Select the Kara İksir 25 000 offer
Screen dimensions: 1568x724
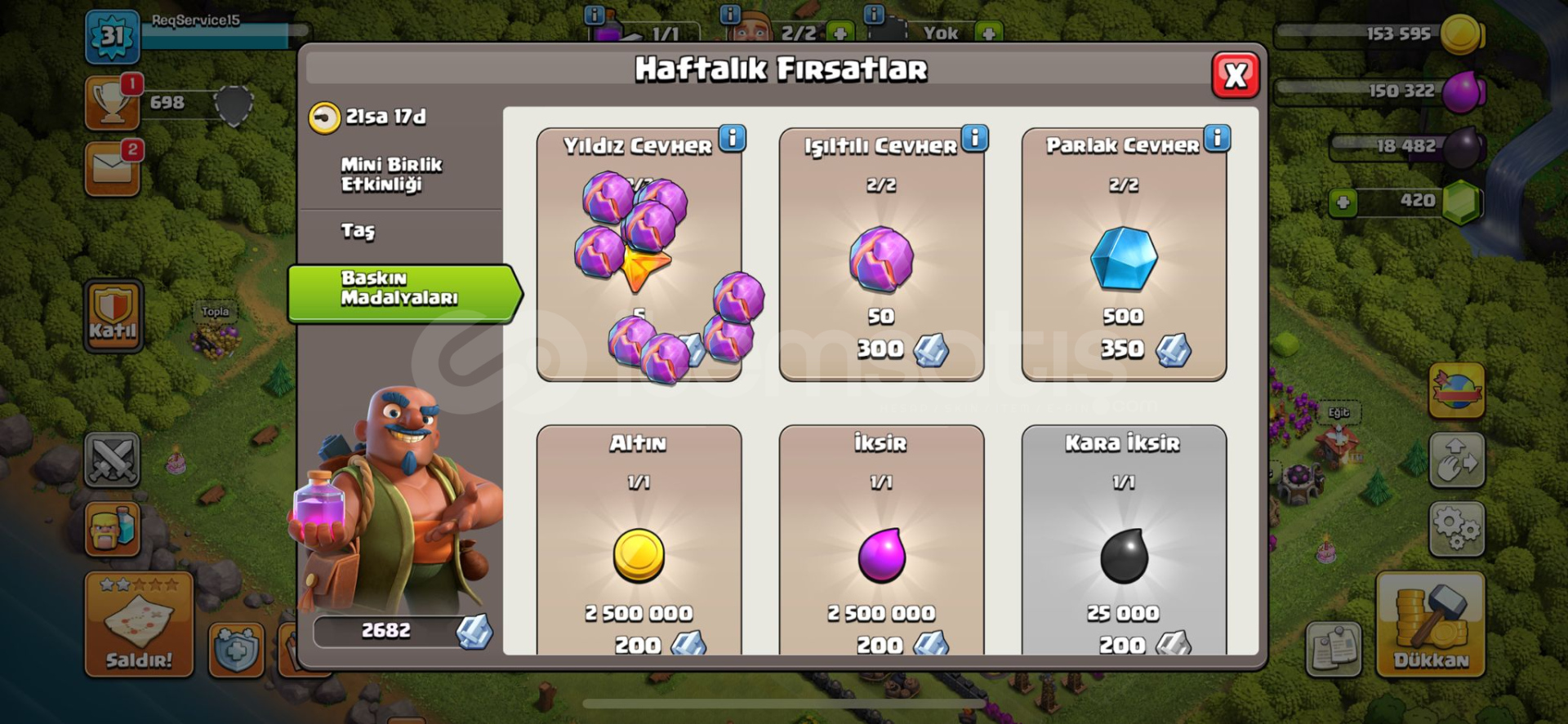[1124, 540]
